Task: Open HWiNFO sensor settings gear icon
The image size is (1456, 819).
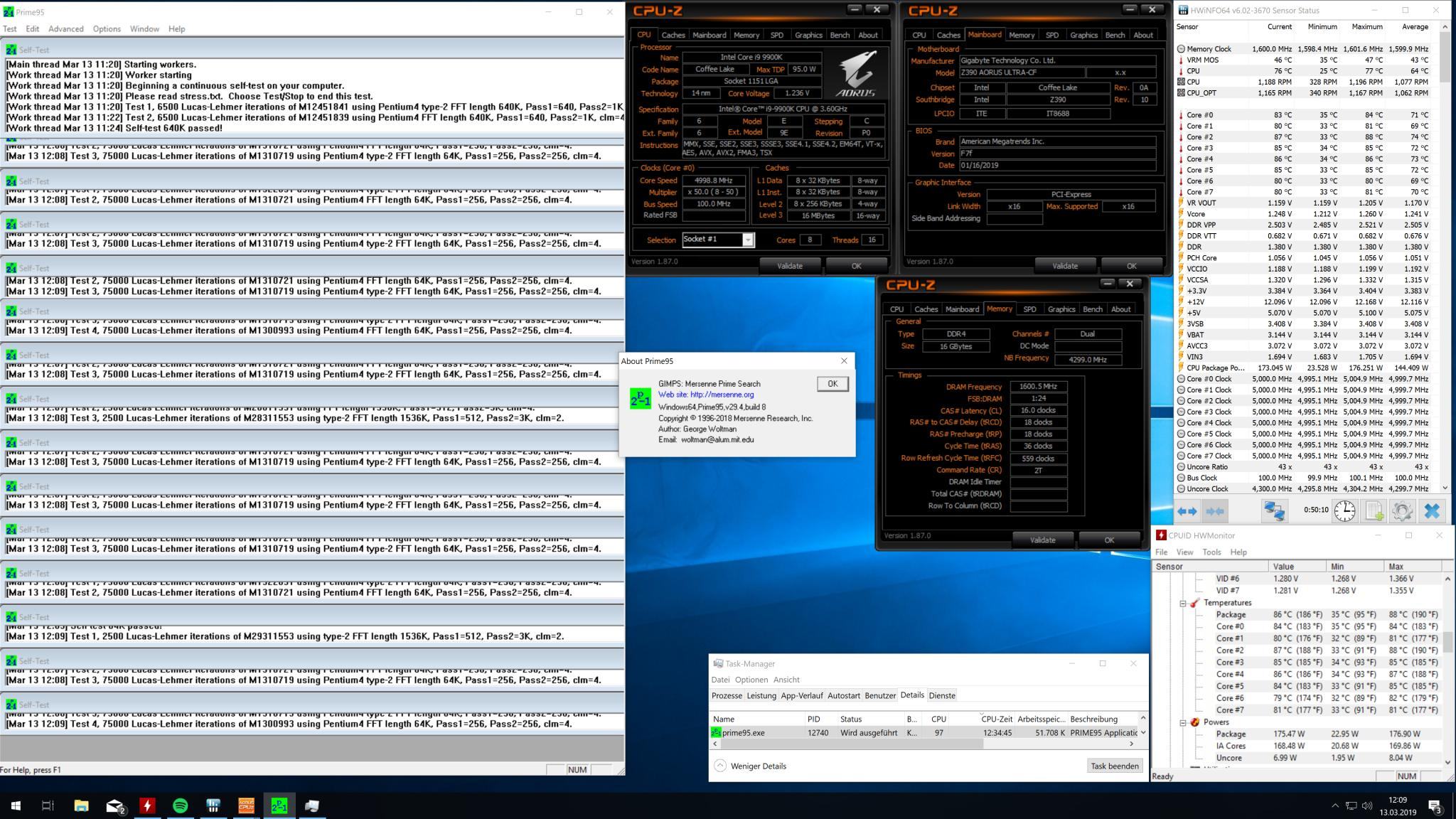Action: click(1402, 511)
